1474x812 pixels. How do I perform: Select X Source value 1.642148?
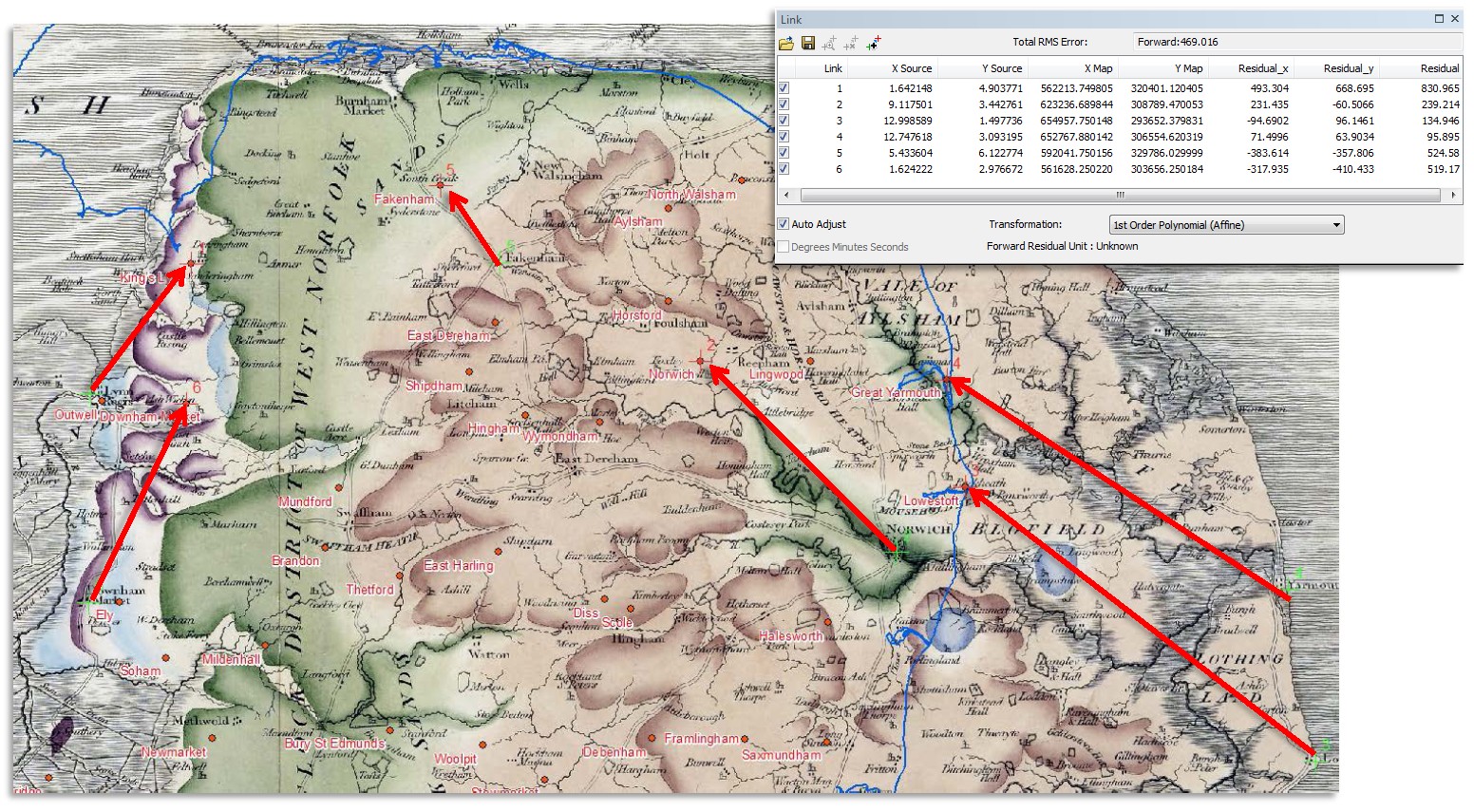pyautogui.click(x=911, y=88)
